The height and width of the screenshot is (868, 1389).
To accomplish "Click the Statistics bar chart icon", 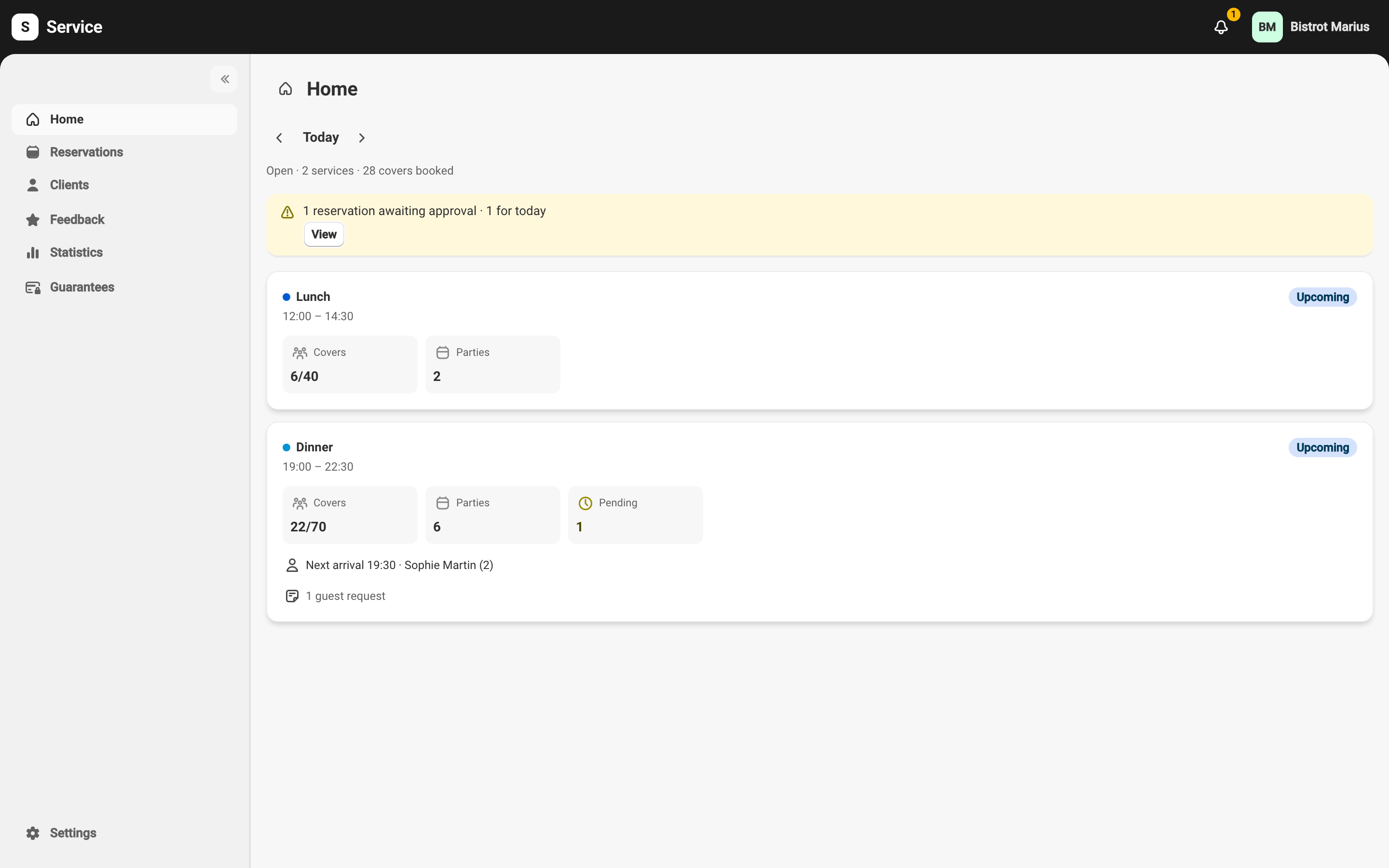I will (x=33, y=253).
